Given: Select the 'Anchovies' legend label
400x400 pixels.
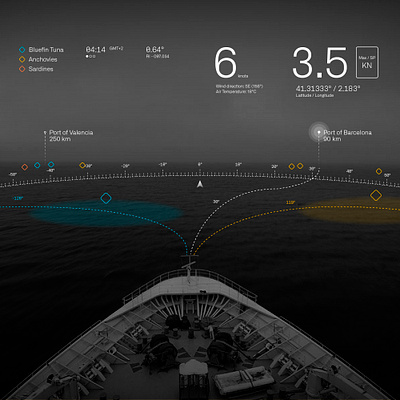Looking at the screenshot, I should pos(43,59).
